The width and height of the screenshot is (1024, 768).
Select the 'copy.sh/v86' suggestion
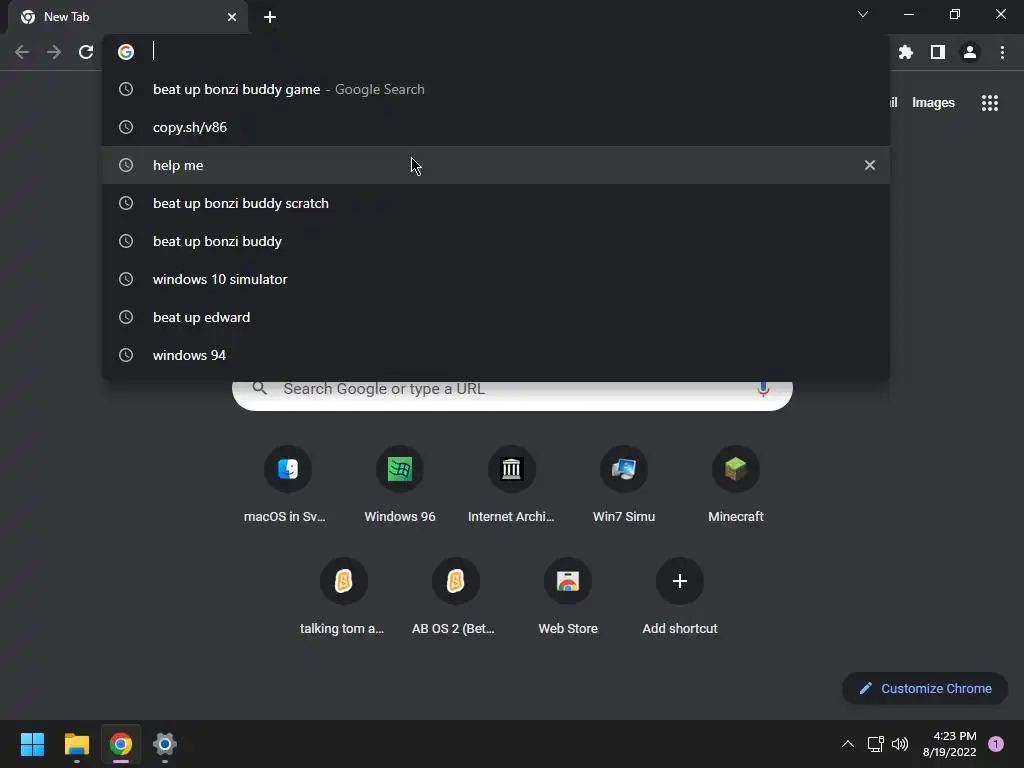point(496,127)
